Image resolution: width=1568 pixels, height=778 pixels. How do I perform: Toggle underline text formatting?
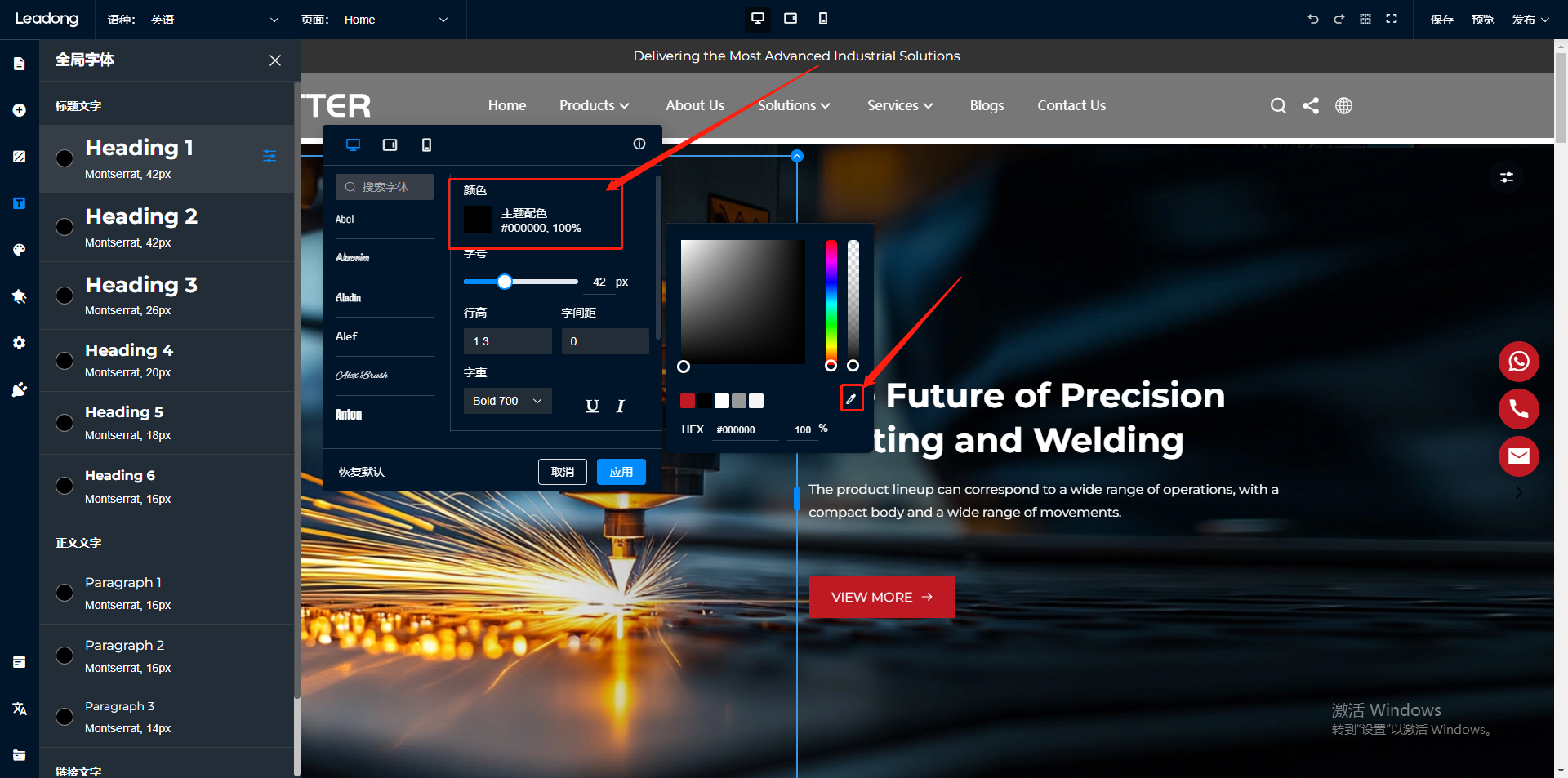[x=592, y=406]
